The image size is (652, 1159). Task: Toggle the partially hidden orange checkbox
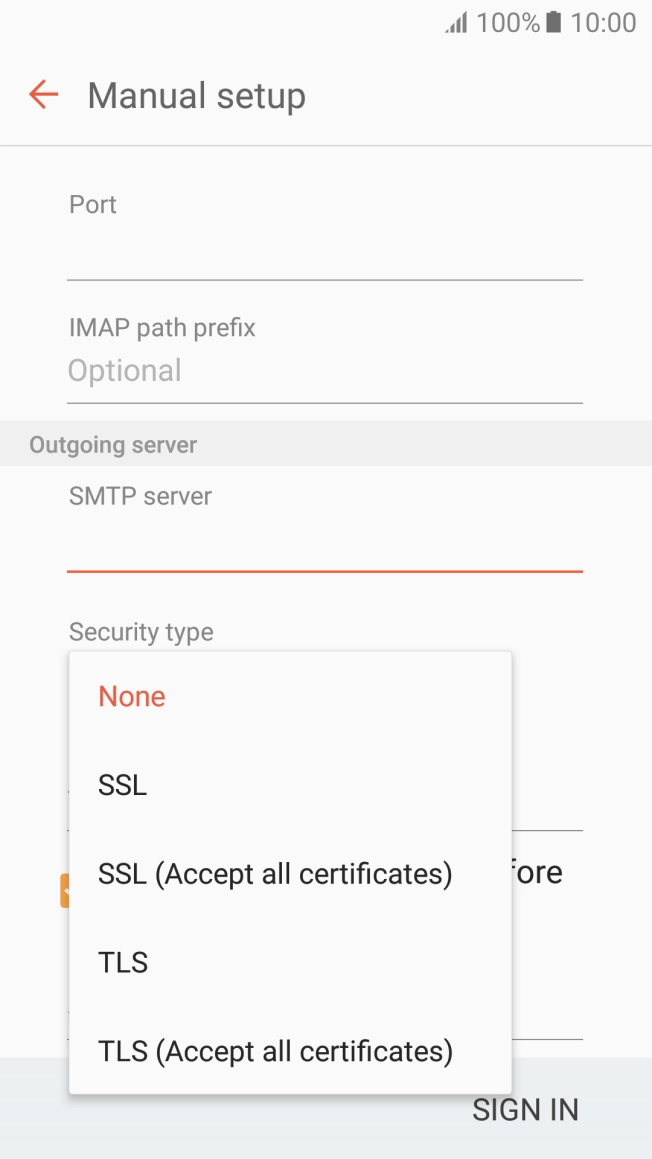click(64, 890)
